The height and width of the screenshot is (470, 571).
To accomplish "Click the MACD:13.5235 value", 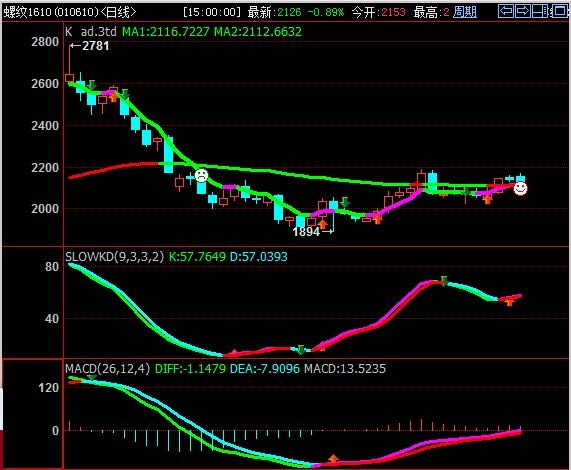I will click(x=345, y=369).
